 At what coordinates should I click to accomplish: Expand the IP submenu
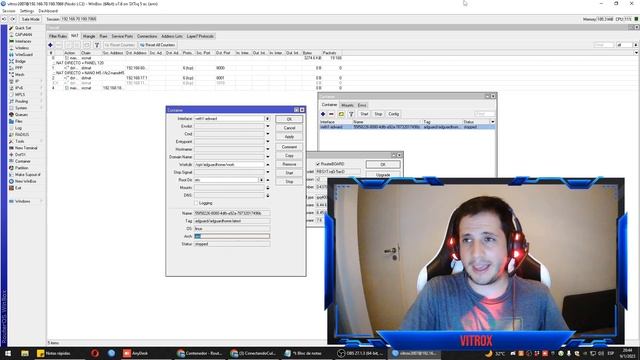pyautogui.click(x=41, y=81)
